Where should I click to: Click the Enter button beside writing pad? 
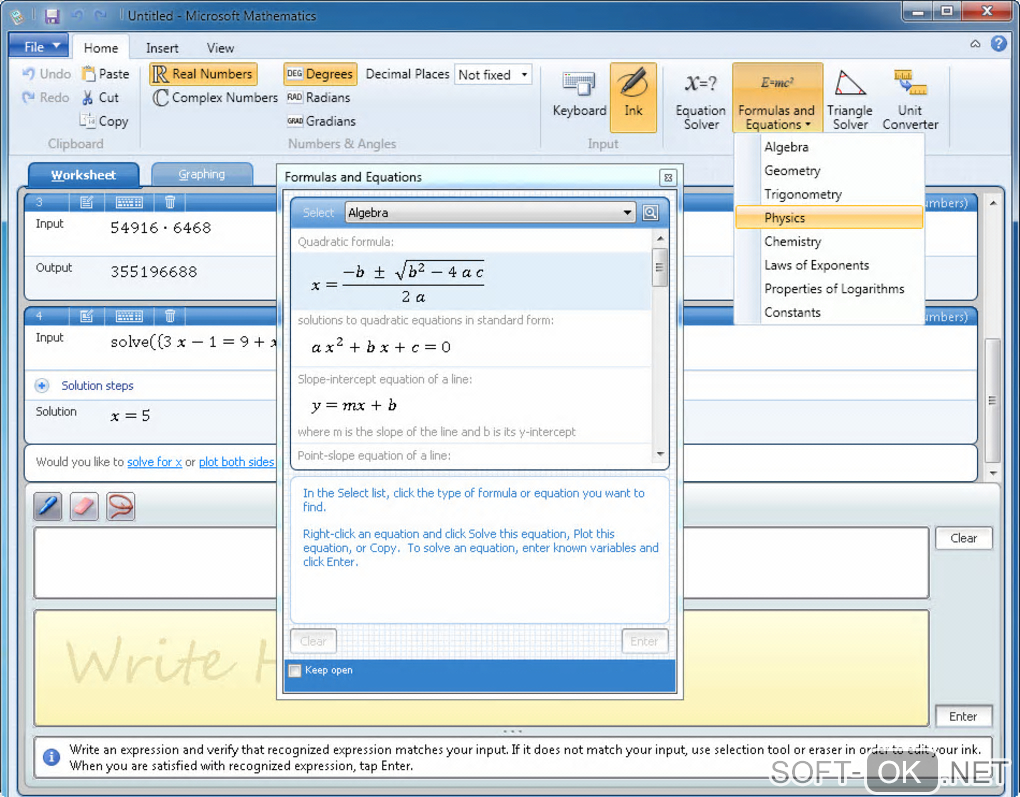pos(963,716)
